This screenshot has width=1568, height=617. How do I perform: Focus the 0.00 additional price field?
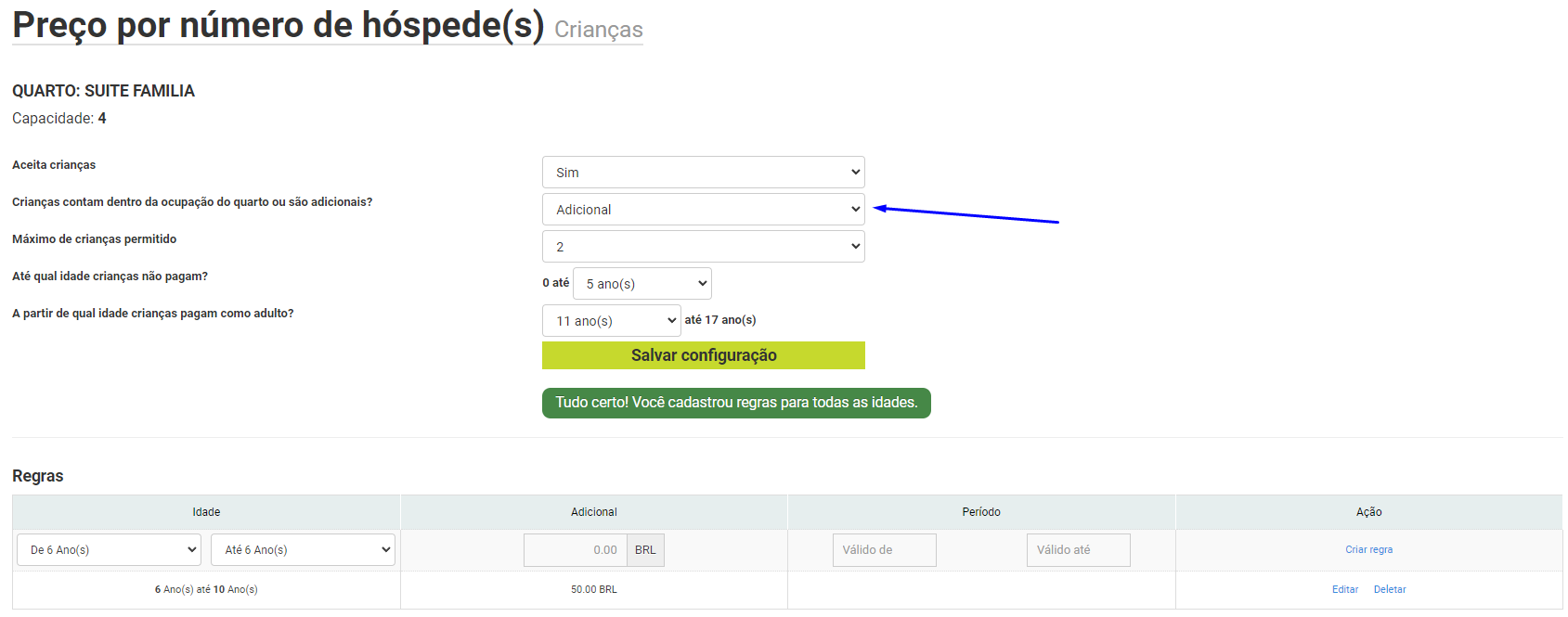pos(575,549)
